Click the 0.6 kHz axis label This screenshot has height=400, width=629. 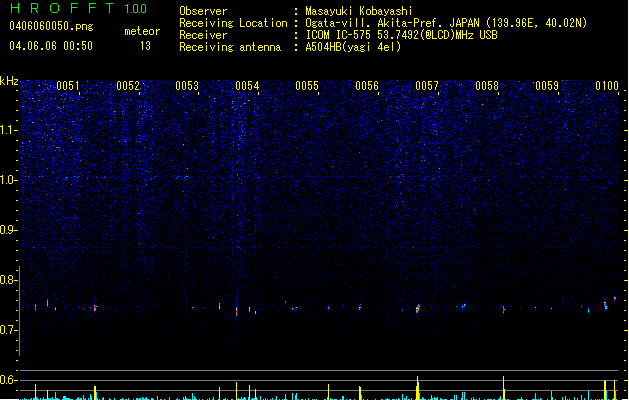9,380
